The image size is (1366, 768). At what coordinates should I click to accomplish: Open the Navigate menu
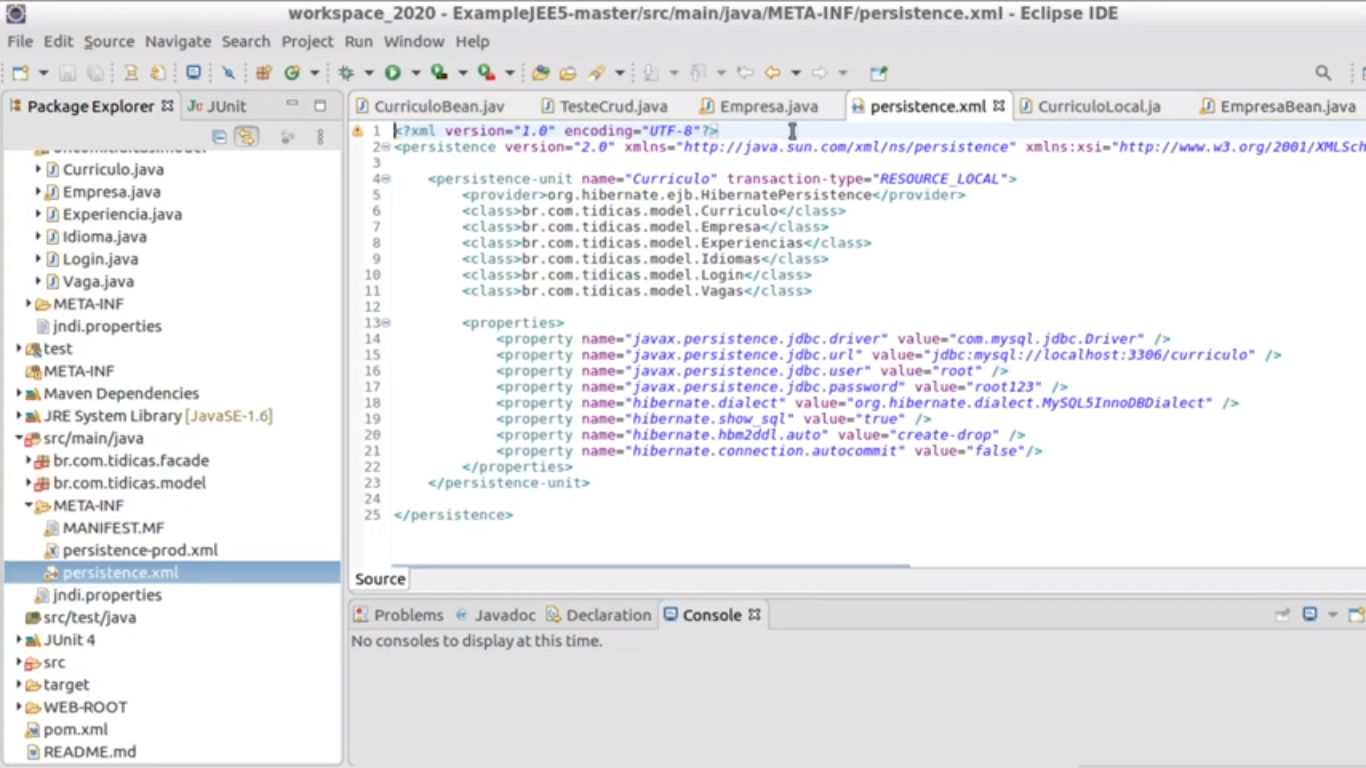(178, 41)
